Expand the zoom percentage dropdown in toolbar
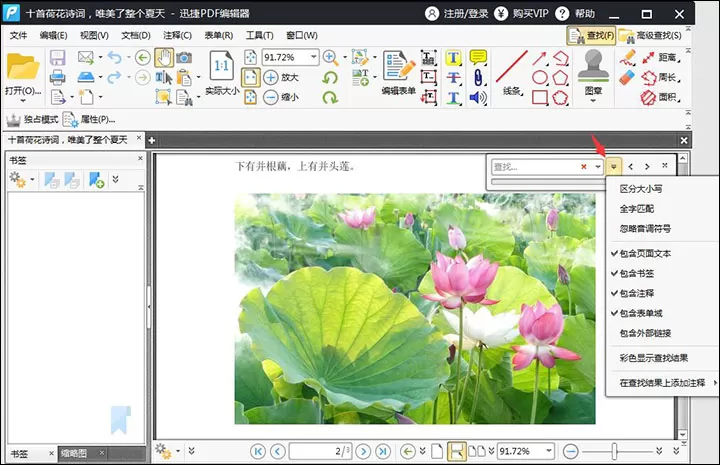 pyautogui.click(x=314, y=57)
